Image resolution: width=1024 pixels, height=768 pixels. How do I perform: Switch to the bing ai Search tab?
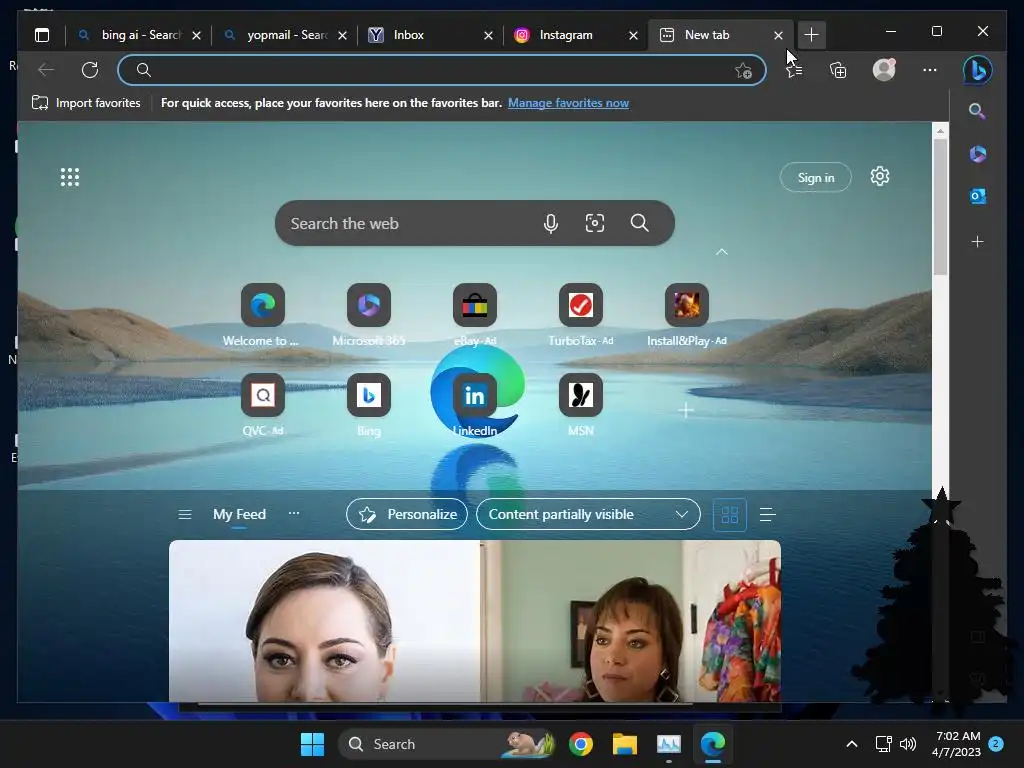click(138, 35)
